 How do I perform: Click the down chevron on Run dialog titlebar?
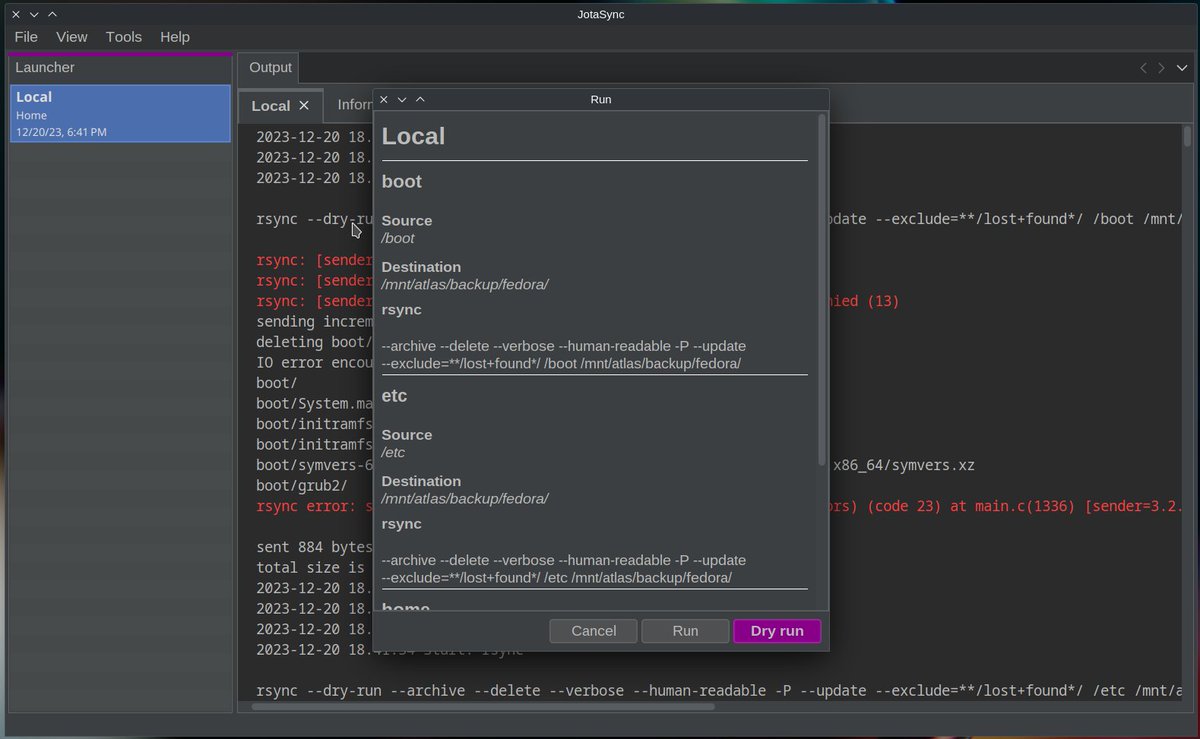401,99
